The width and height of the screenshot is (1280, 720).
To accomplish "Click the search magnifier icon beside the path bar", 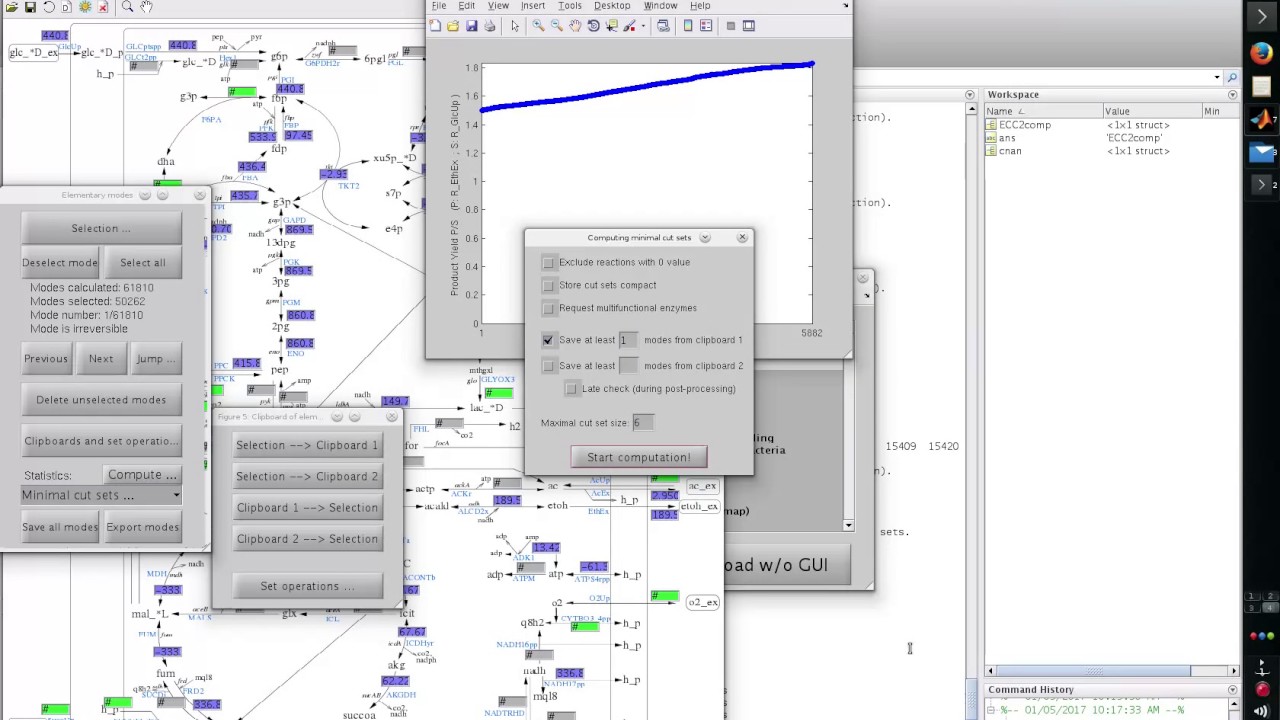I will [x=1232, y=77].
